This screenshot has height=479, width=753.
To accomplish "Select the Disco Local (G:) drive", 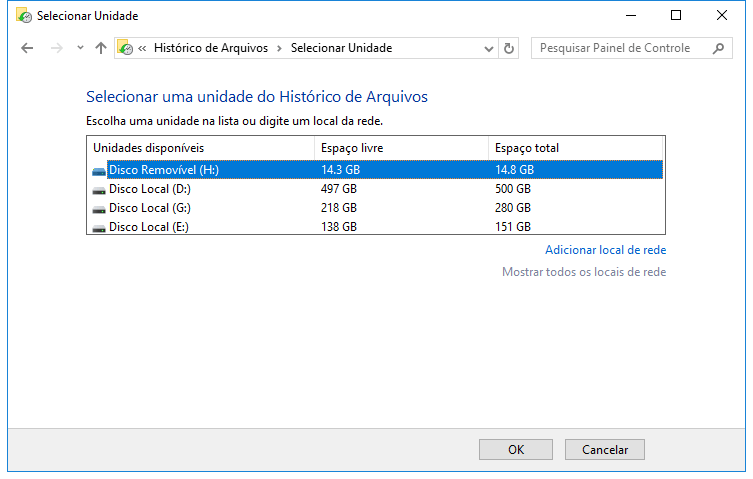I will pos(375,208).
